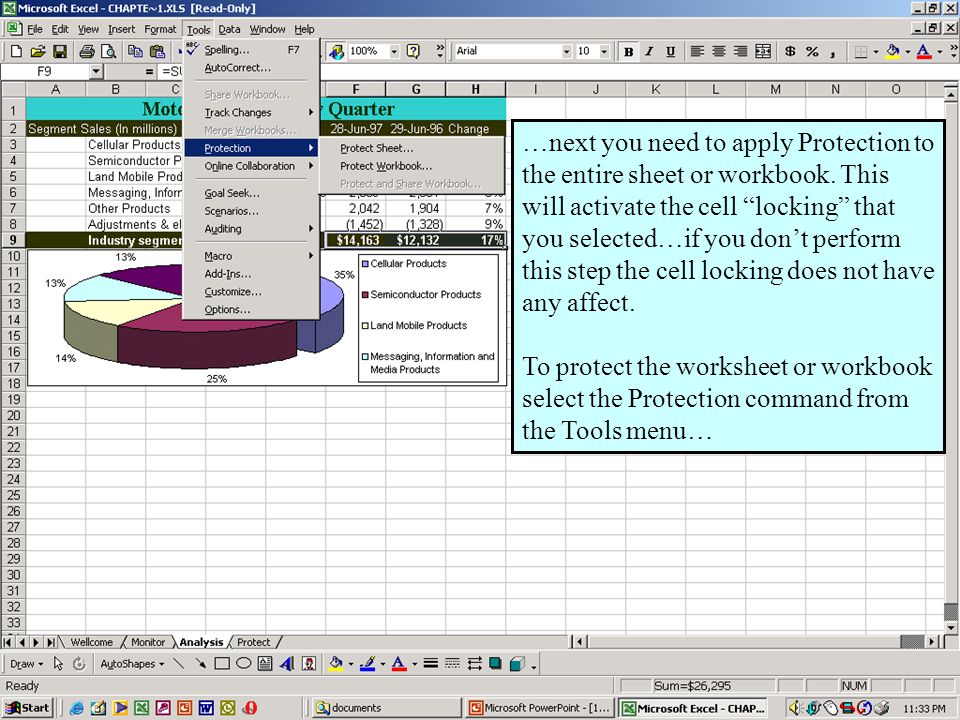Click the Line Style icon

pyautogui.click(x=430, y=664)
